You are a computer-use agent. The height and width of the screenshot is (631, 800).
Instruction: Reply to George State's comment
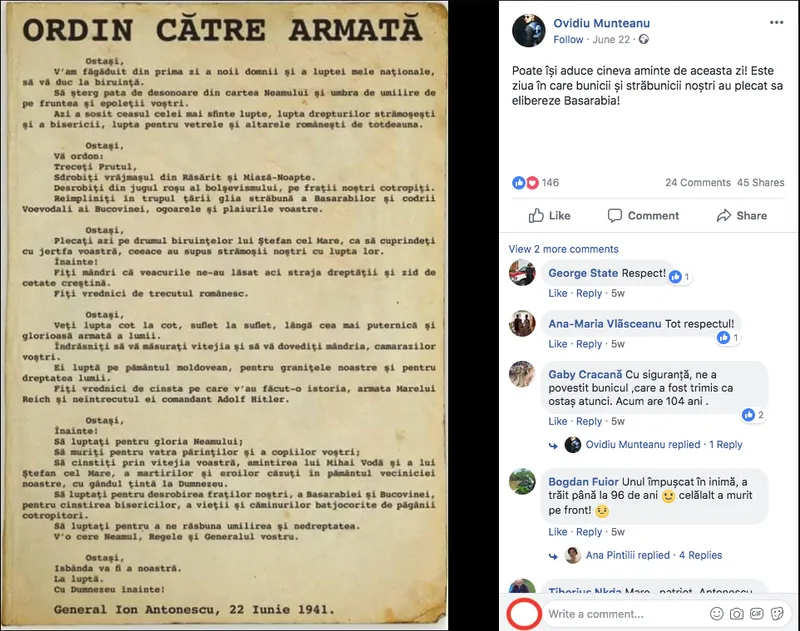click(x=589, y=293)
